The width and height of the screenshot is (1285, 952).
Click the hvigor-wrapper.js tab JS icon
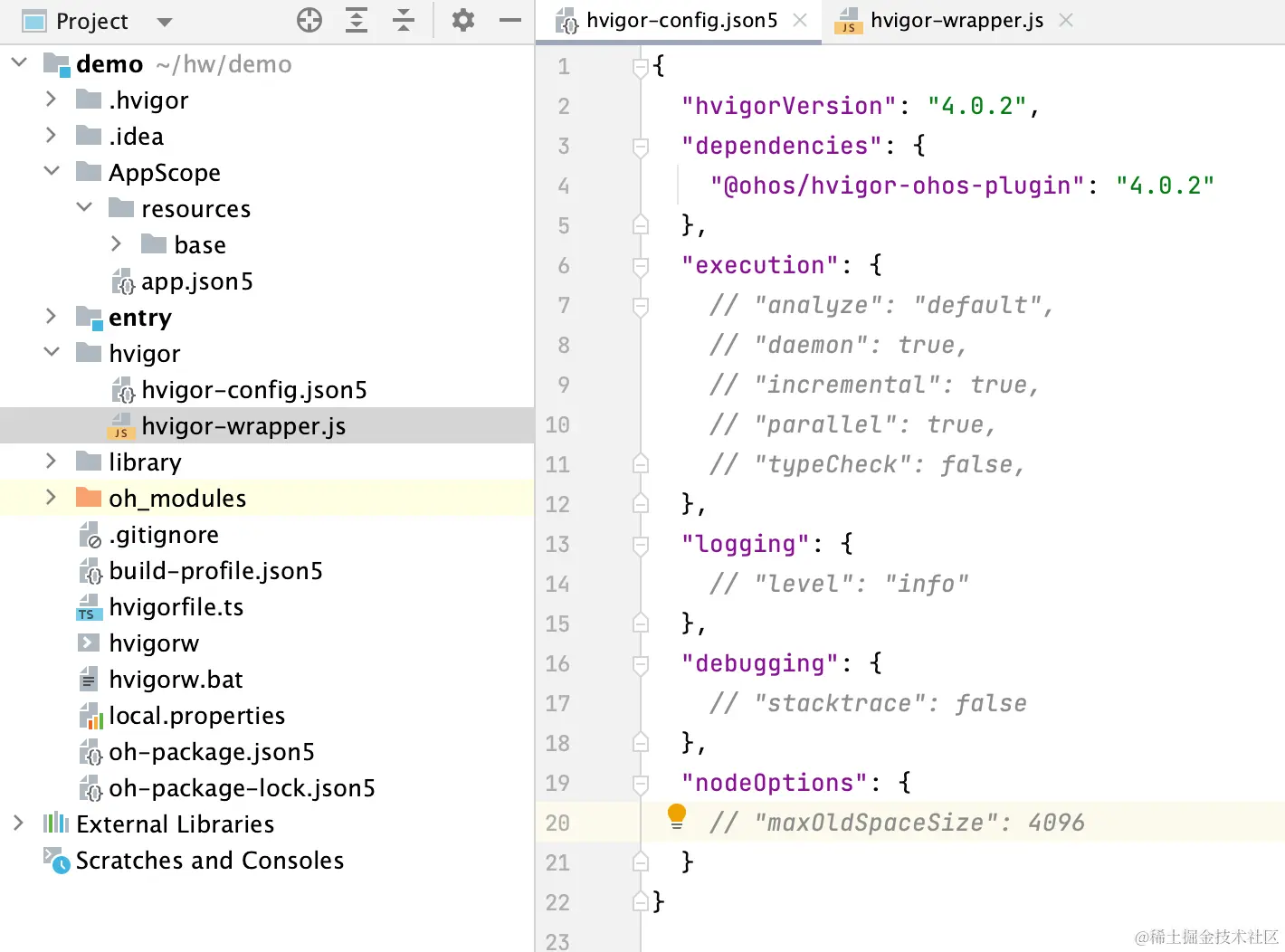(848, 21)
